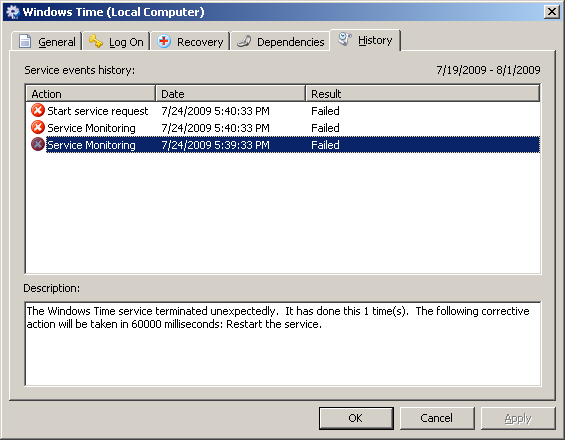568x443 pixels.
Task: Click inside the Description text box
Action: (283, 343)
